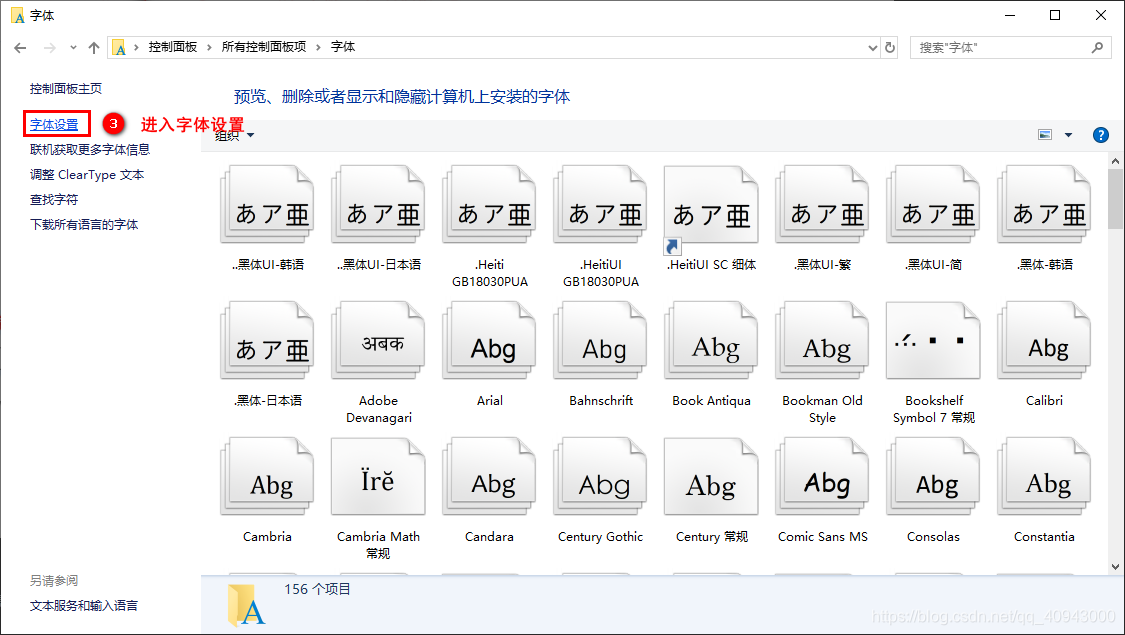Open the Candara font icon

point(489,476)
